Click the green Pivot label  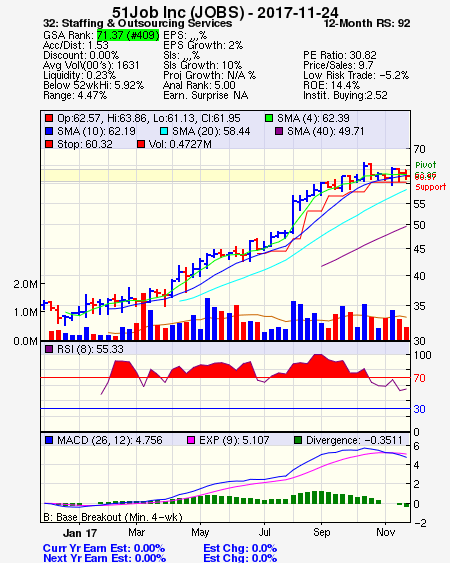click(x=426, y=165)
